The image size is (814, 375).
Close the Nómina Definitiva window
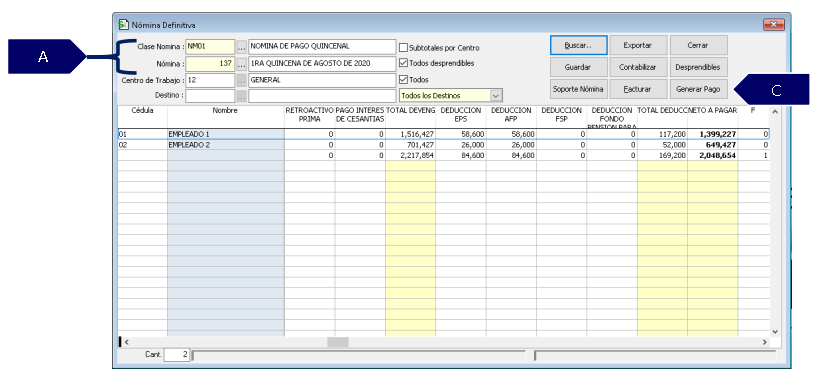[x=774, y=24]
